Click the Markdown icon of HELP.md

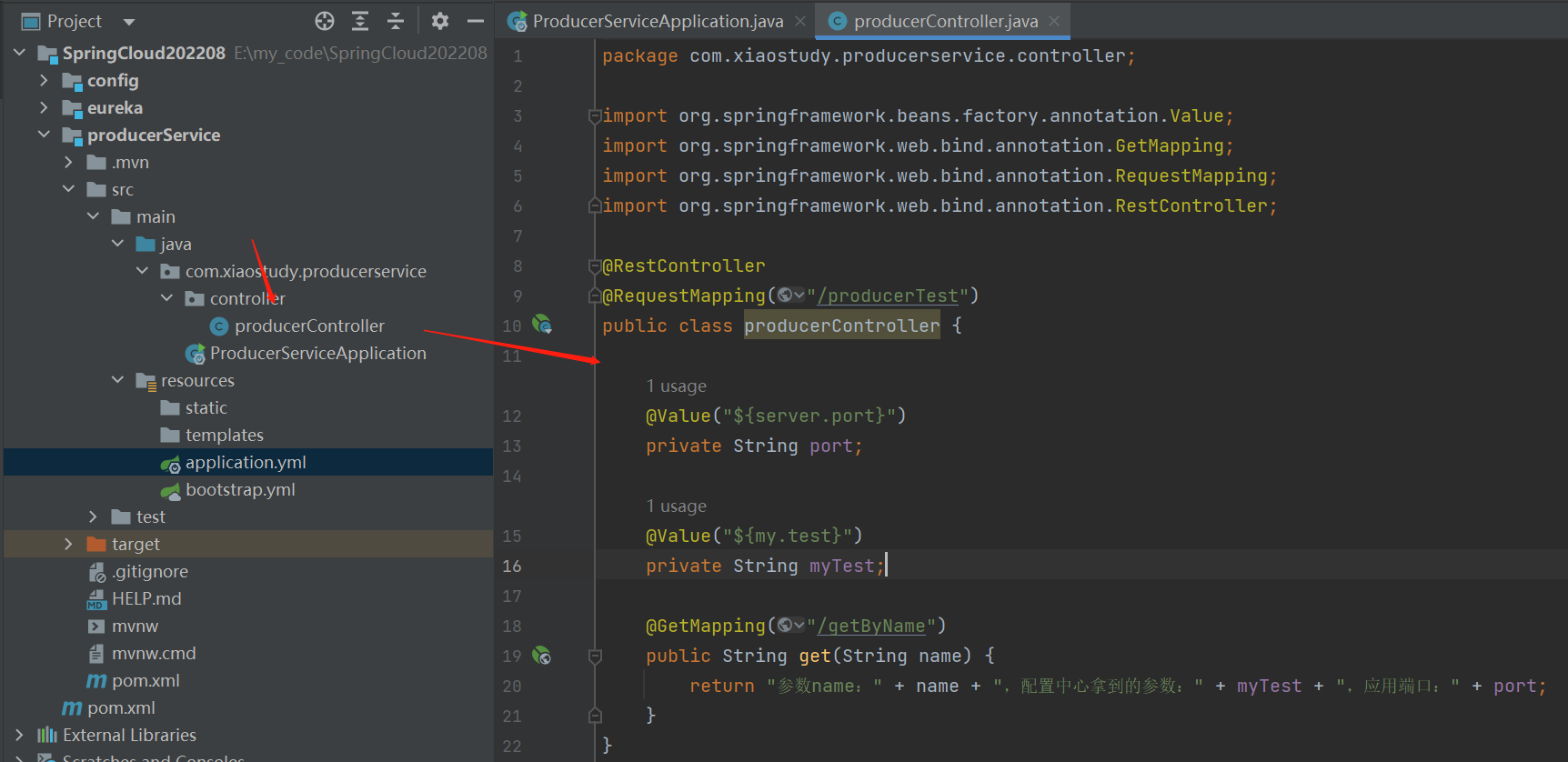(96, 598)
